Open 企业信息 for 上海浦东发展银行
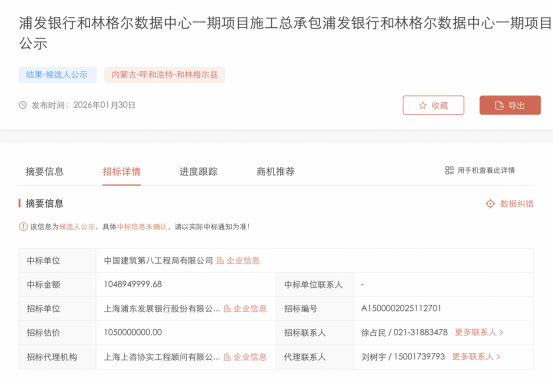Screen dimensions: 553x385 click(250, 308)
